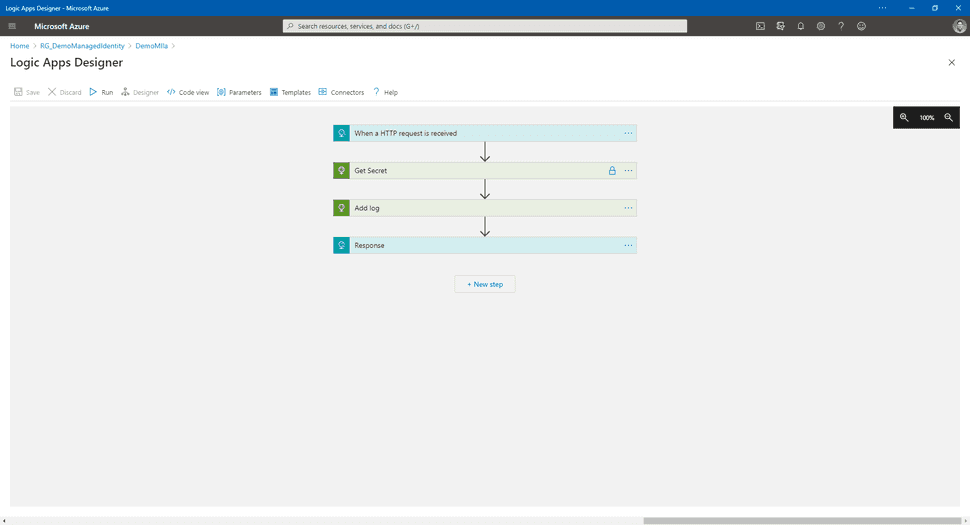
Task: Open designer Help in toolbar
Action: 385,92
